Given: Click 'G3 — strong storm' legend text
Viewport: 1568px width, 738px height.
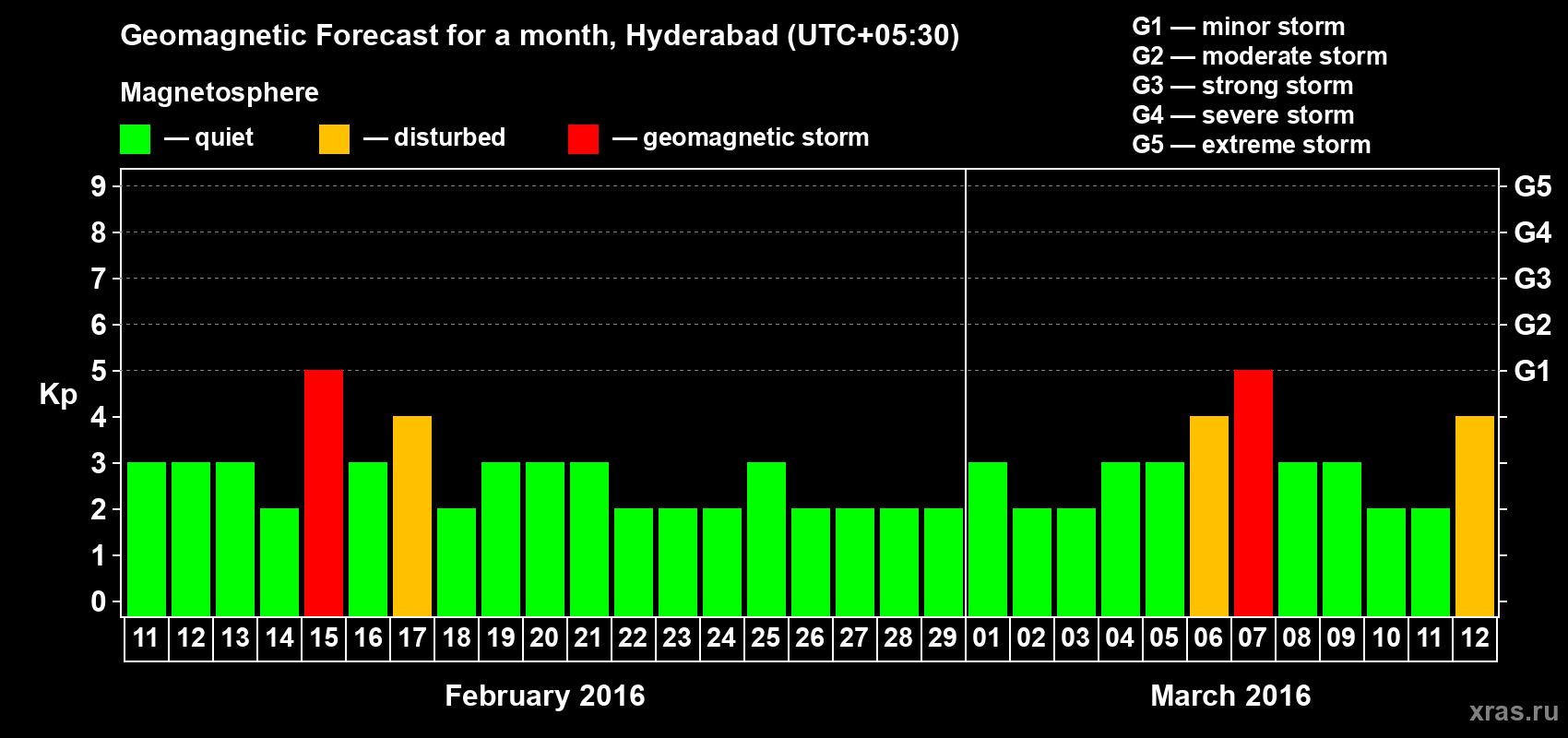Looking at the screenshot, I should [x=1242, y=86].
